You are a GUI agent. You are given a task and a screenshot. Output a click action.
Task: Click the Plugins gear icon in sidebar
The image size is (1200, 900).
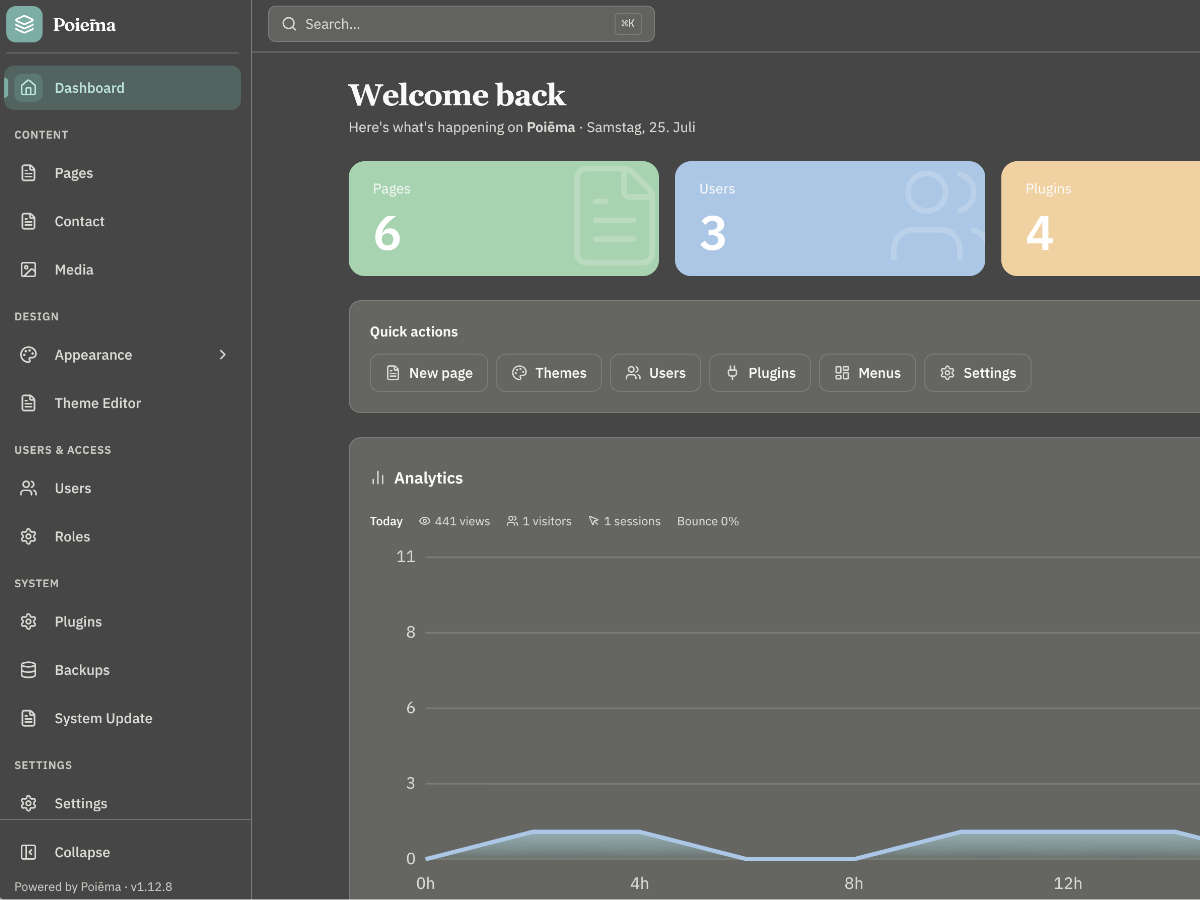[x=29, y=622]
